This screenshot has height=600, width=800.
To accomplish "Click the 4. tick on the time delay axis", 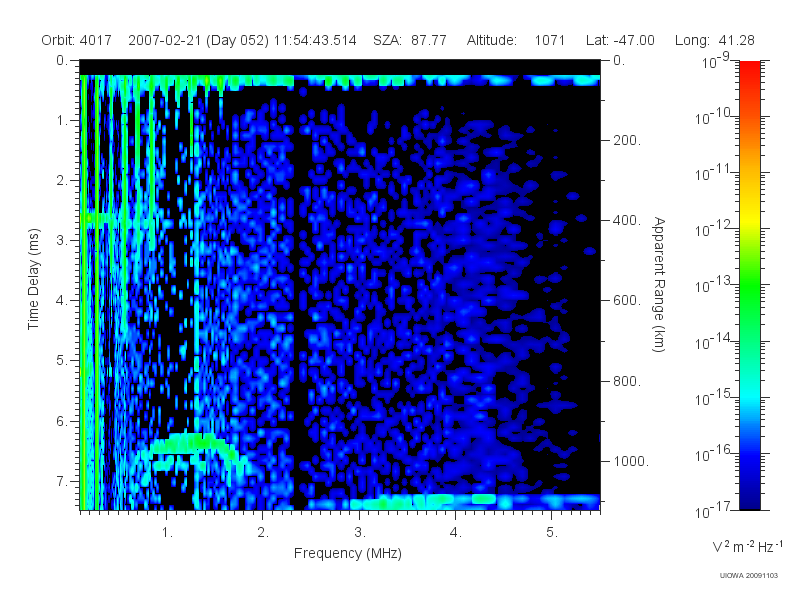I will pos(62,301).
